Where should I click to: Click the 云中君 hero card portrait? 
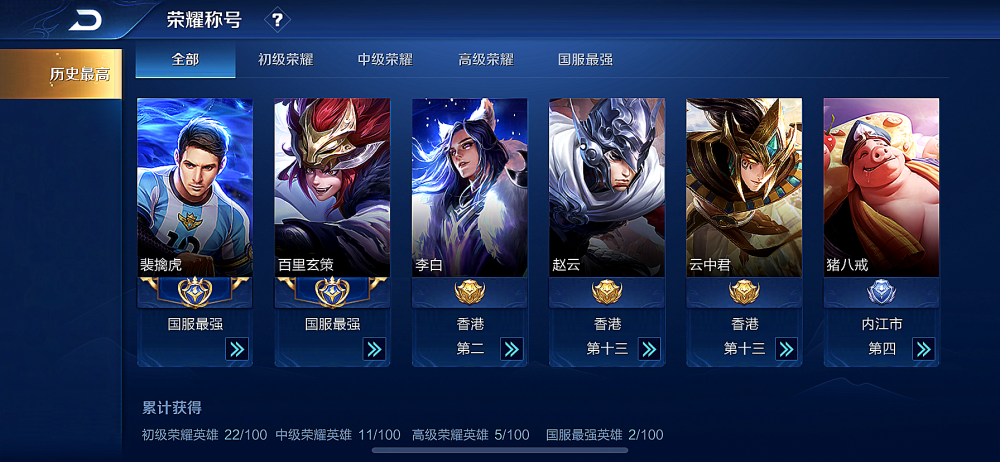[x=744, y=188]
